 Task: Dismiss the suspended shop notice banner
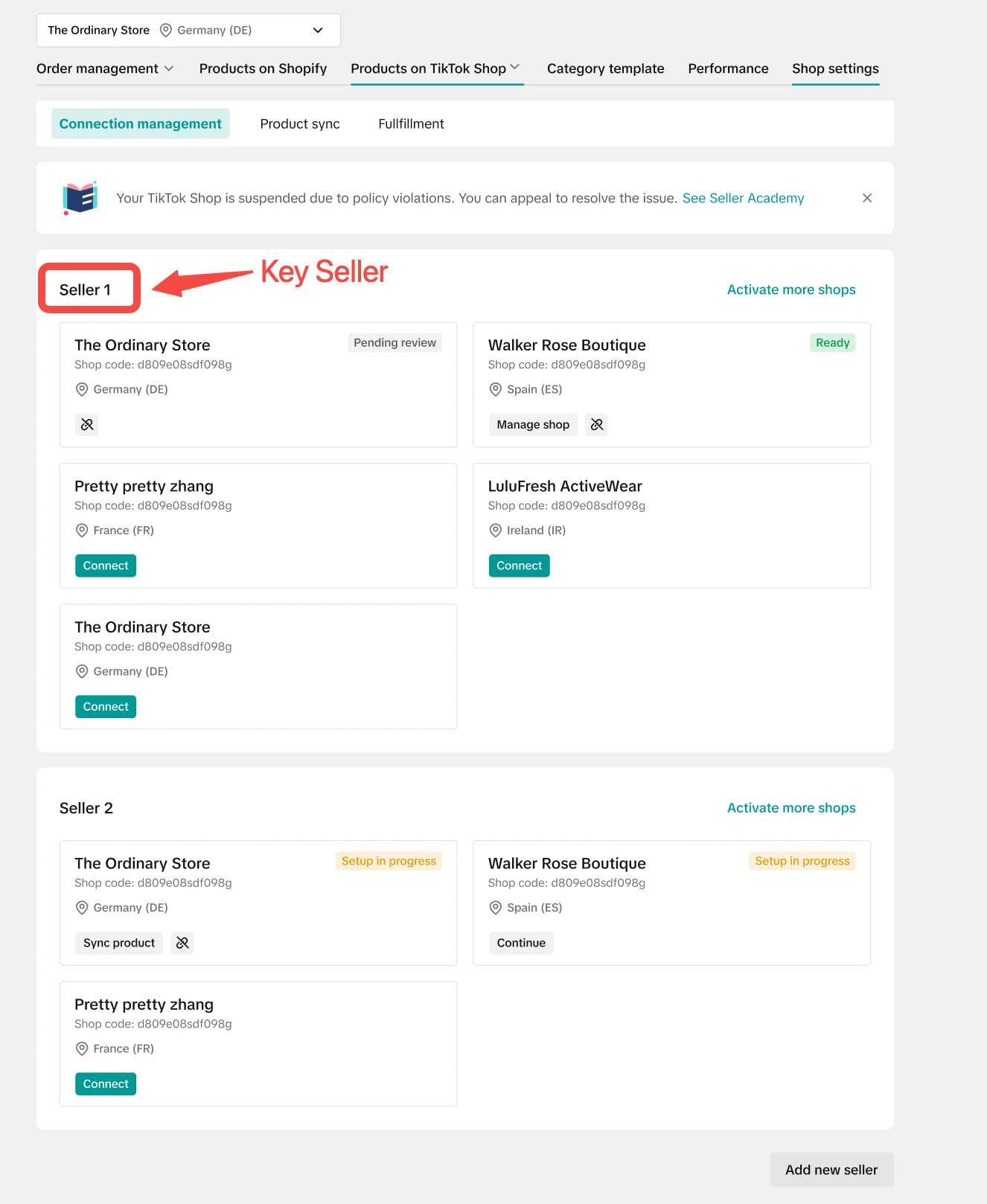[867, 198]
